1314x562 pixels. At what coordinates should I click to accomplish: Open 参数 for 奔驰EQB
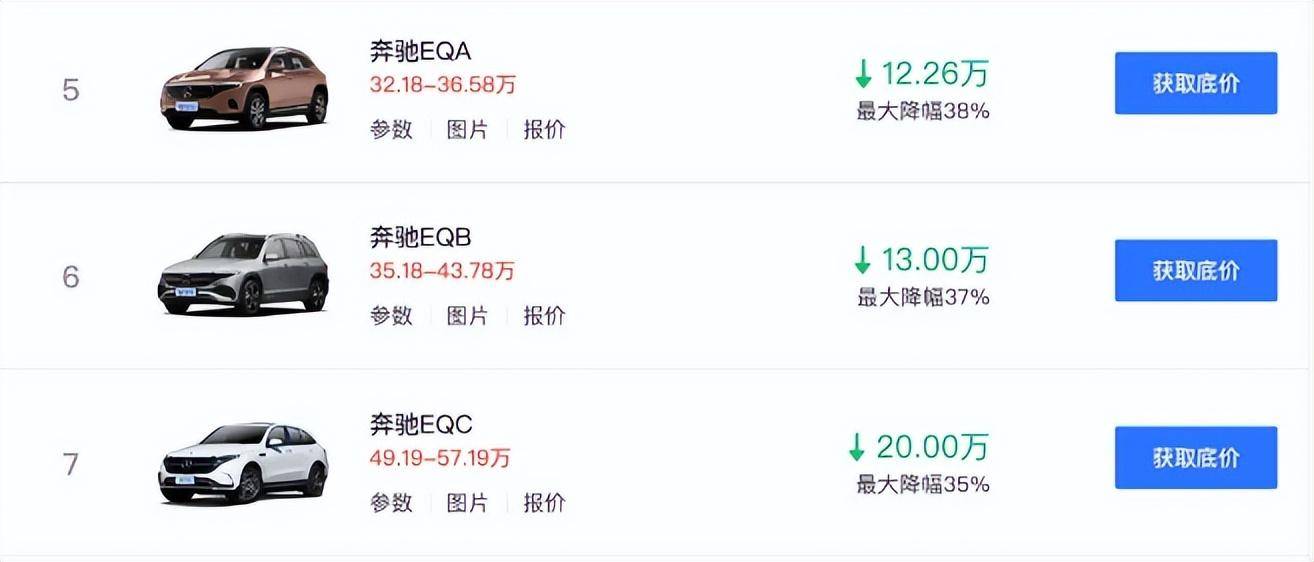pyautogui.click(x=391, y=315)
